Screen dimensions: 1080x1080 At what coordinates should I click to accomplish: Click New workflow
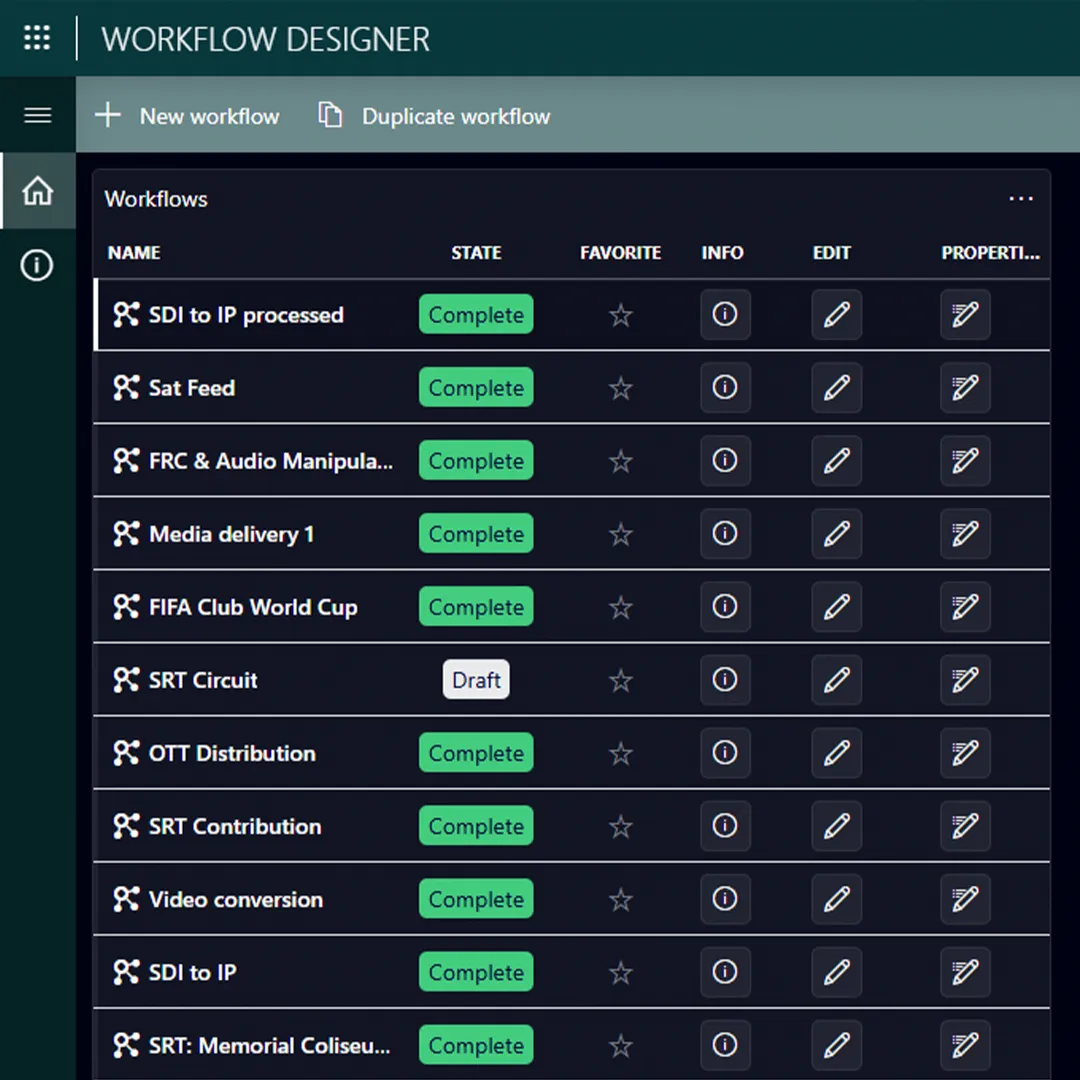[x=187, y=116]
